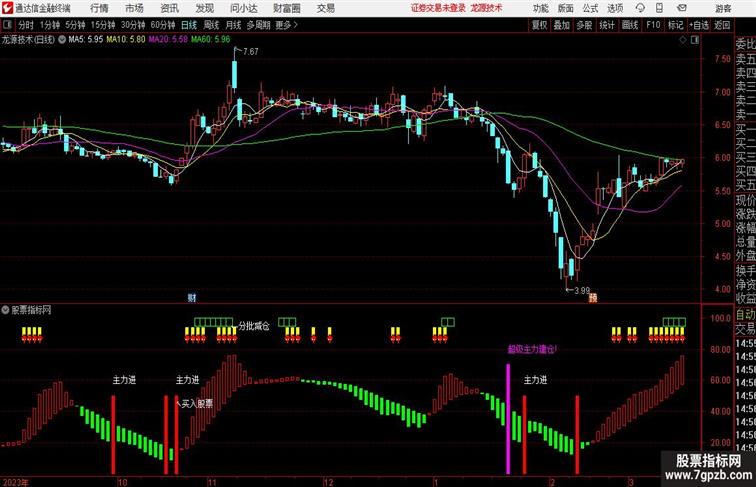
Task: Open the 选项 menu
Action: point(615,8)
